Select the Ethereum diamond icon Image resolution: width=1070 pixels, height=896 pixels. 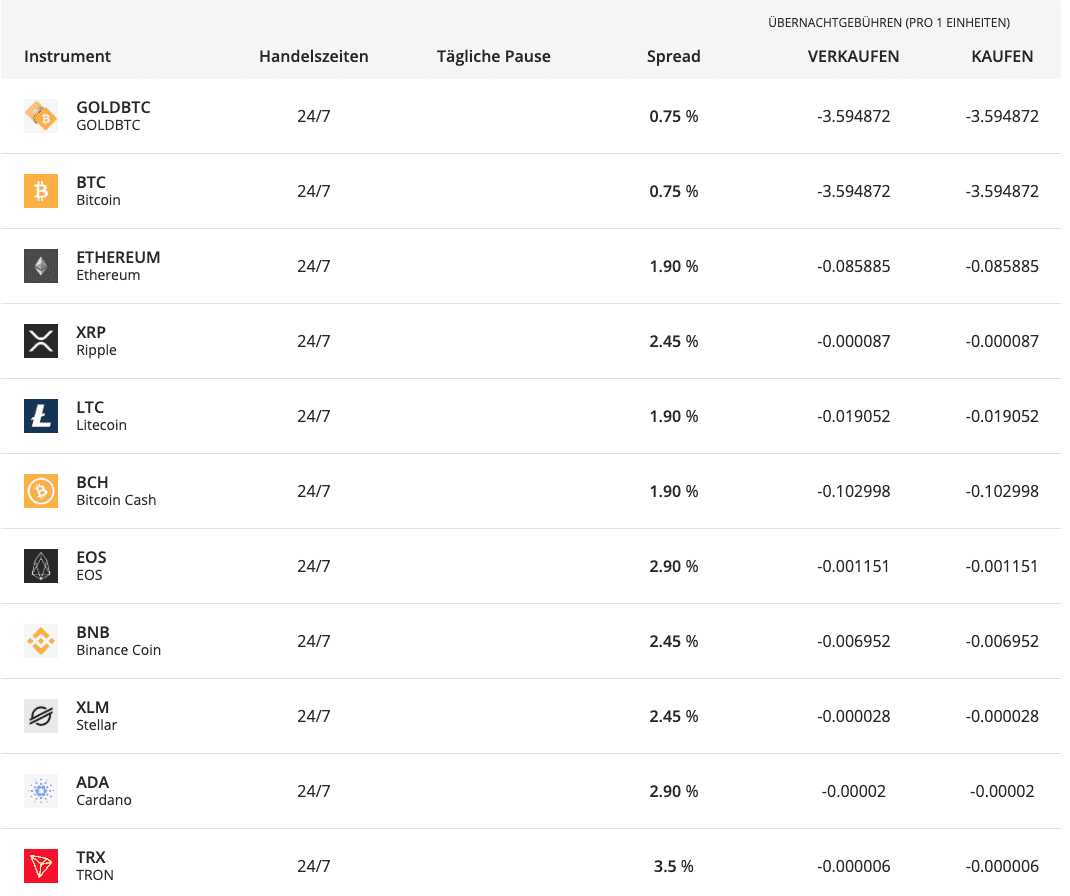(x=41, y=266)
